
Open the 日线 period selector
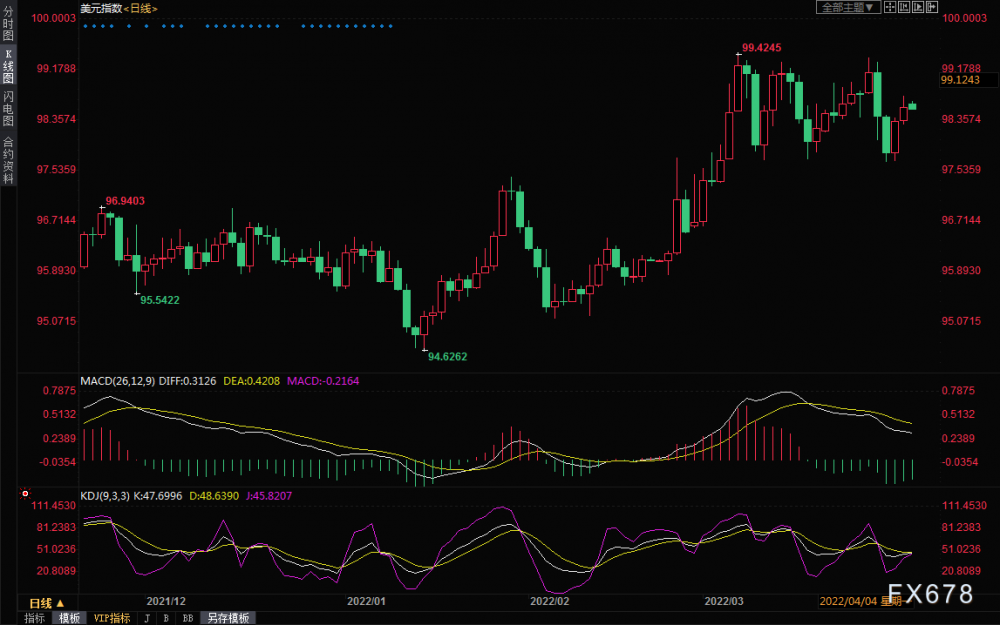[47, 603]
